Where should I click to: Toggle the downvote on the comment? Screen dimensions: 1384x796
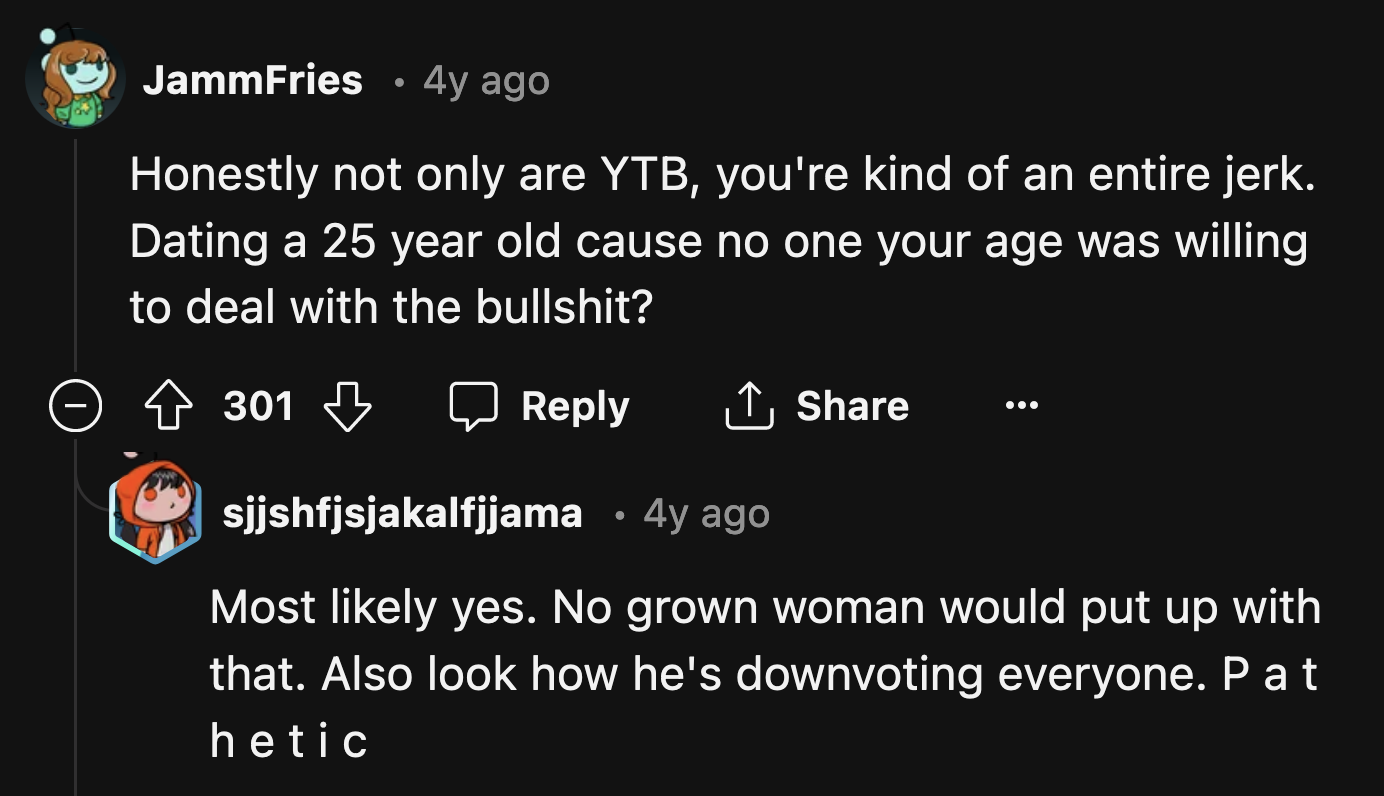click(347, 405)
